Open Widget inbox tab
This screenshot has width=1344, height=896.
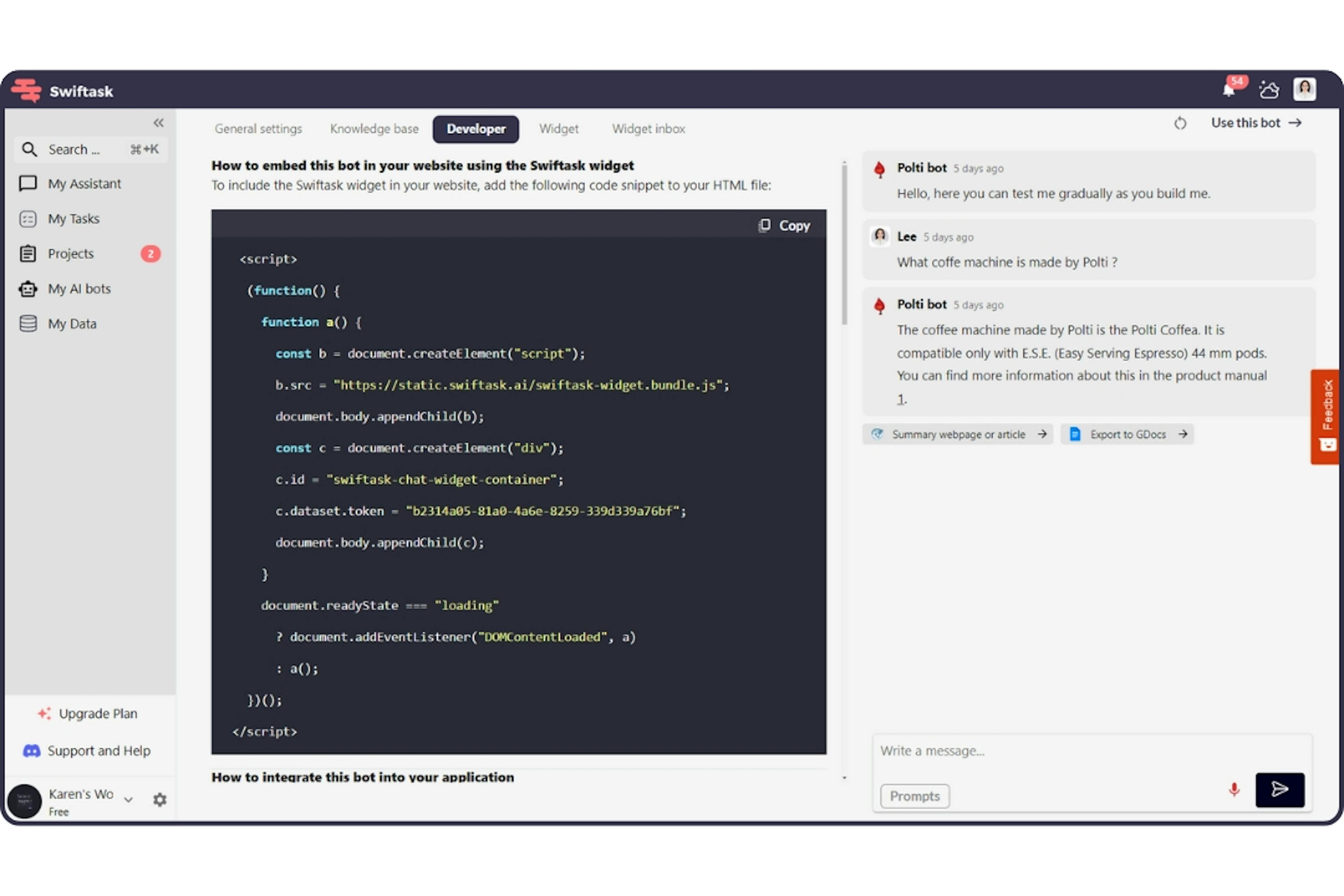pos(647,128)
